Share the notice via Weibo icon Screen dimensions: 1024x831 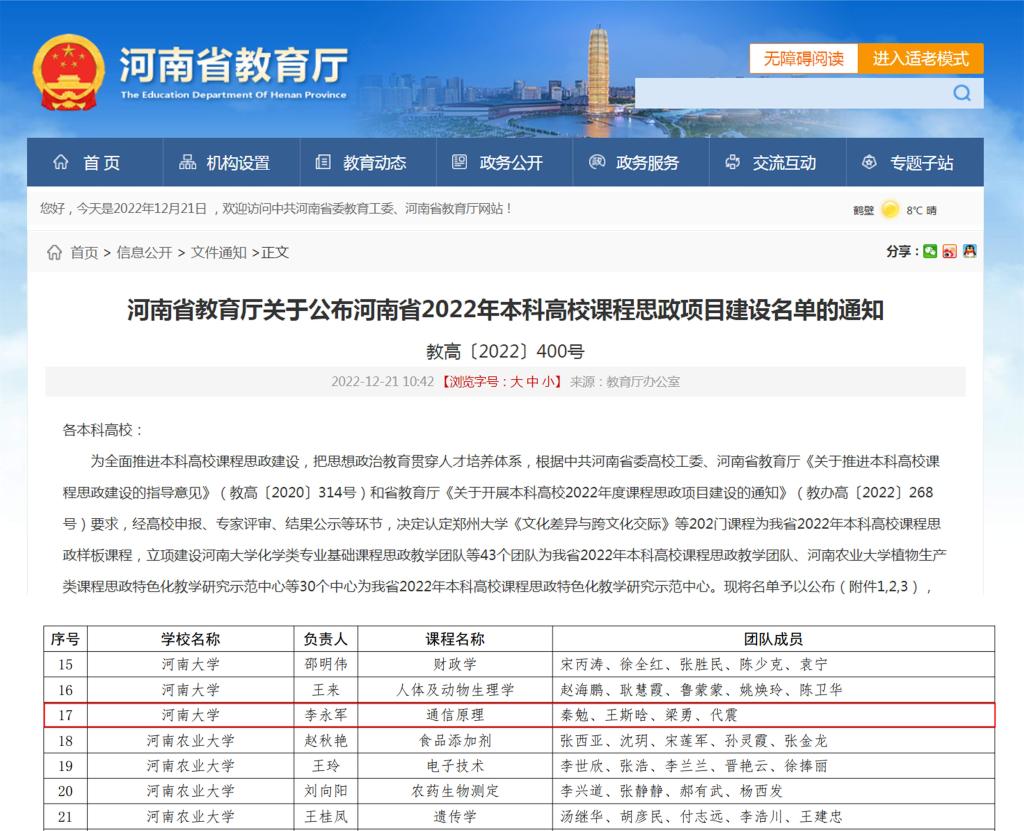pos(949,252)
